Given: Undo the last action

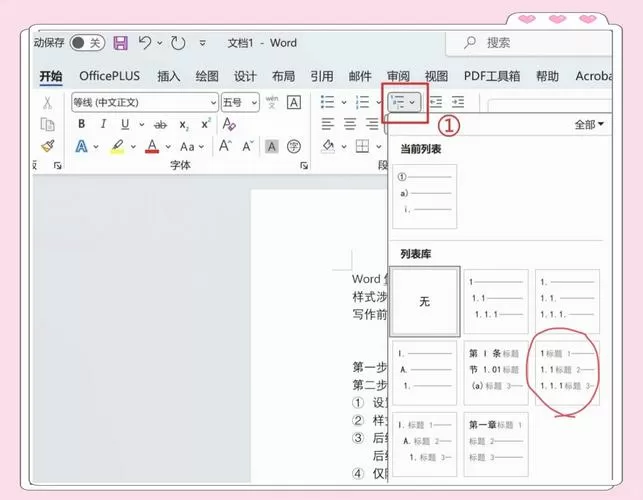Looking at the screenshot, I should (145, 43).
